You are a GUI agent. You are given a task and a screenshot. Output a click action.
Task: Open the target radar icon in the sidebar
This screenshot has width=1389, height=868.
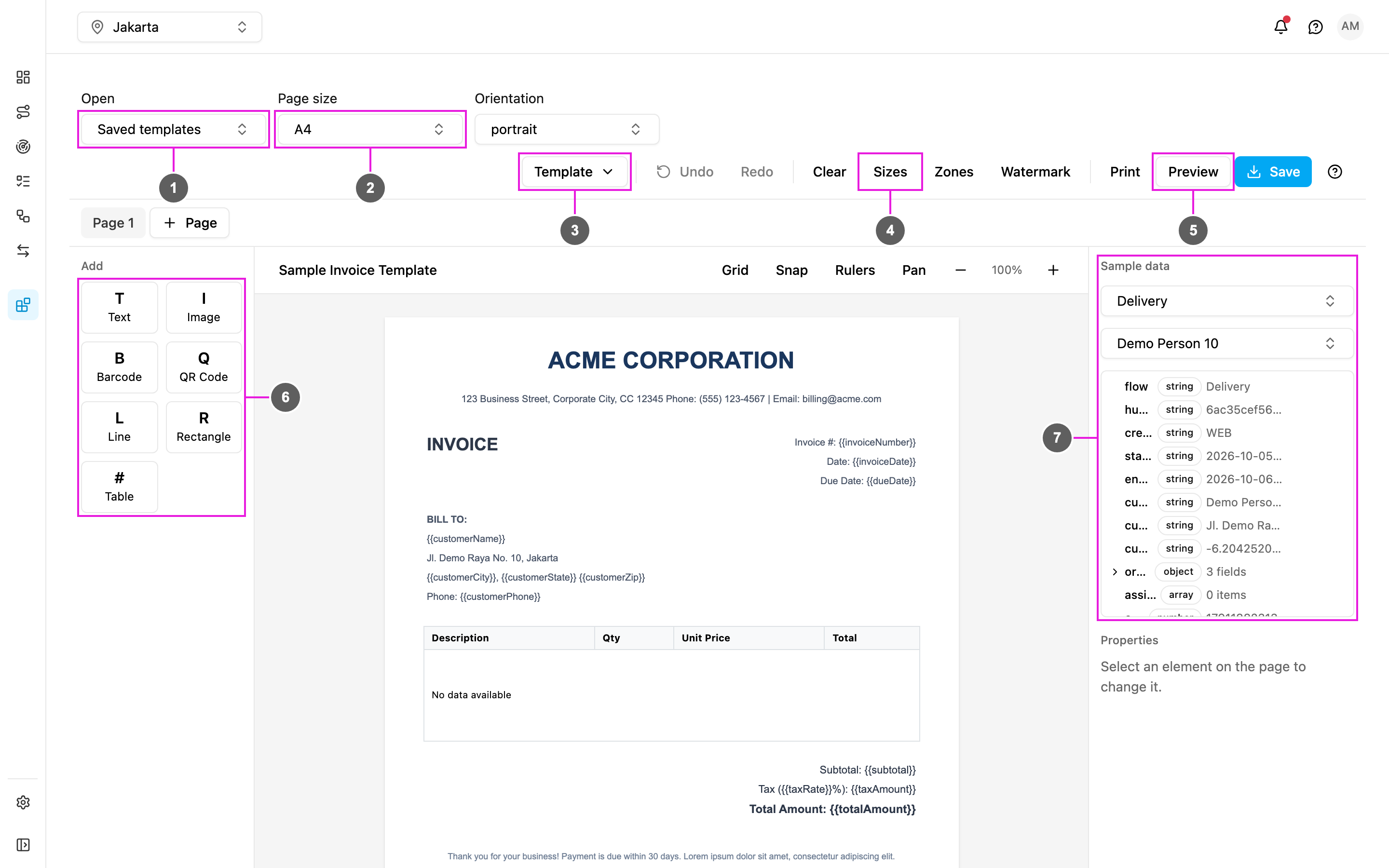(x=23, y=147)
